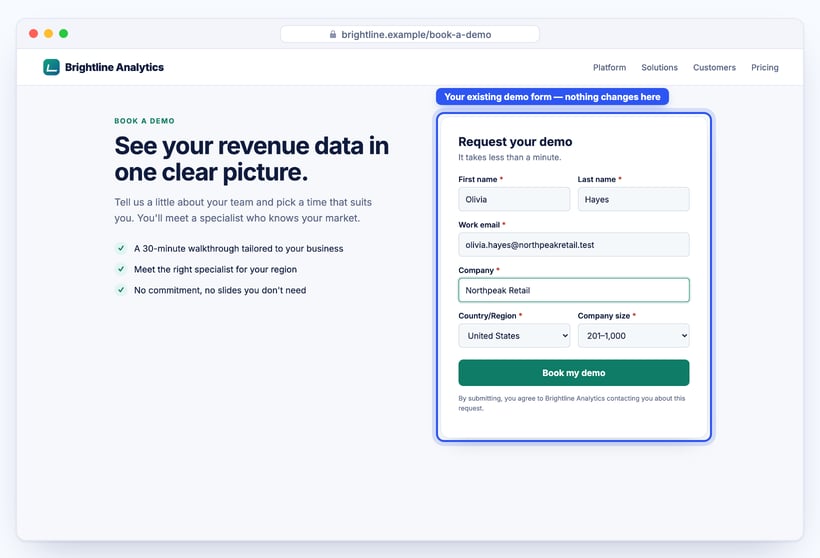Click the 'It takes less than a minute.' text
The image size is (820, 558).
point(510,157)
